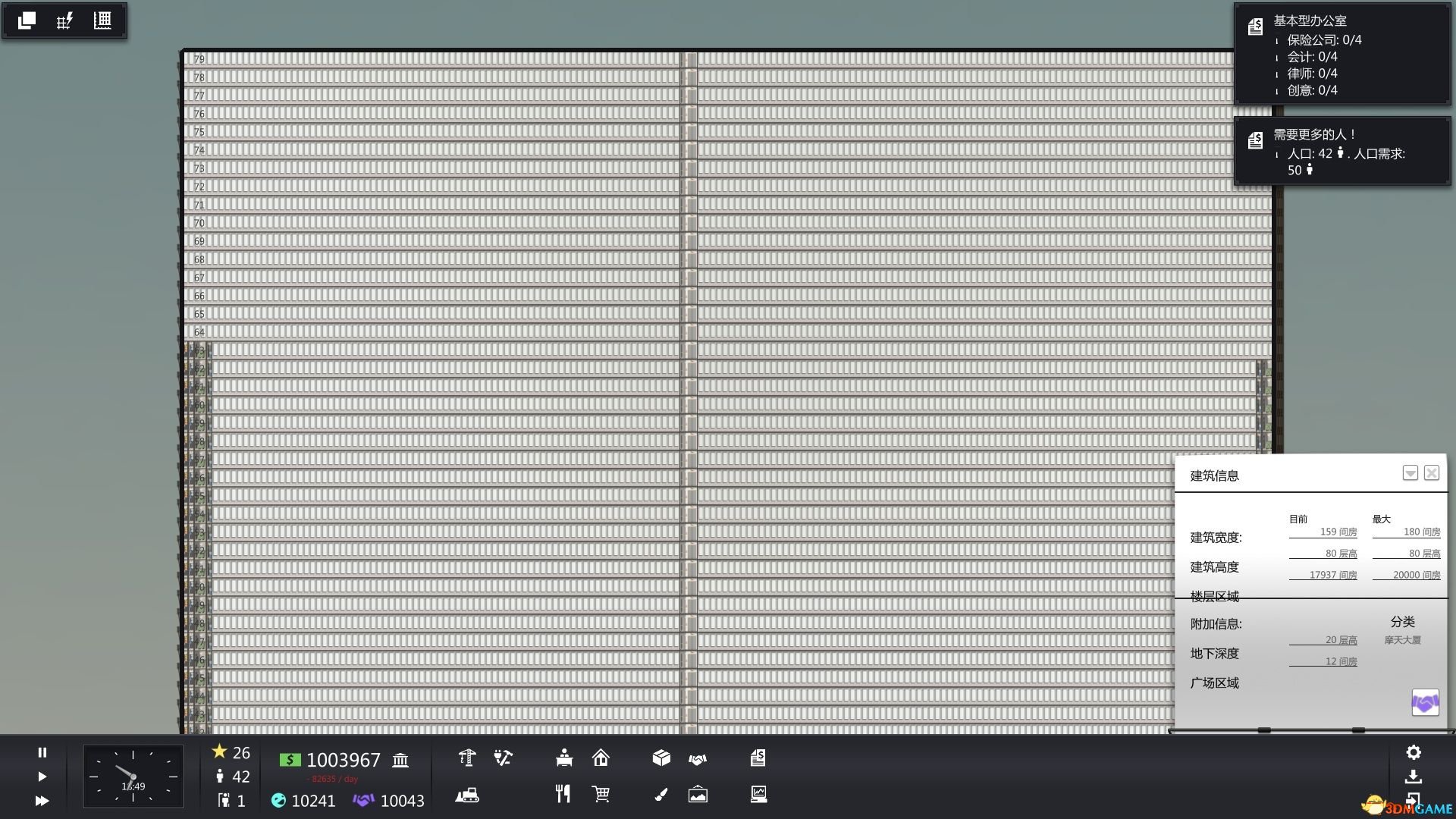1456x819 pixels.
Task: Play the game at normal speed
Action: pyautogui.click(x=42, y=777)
